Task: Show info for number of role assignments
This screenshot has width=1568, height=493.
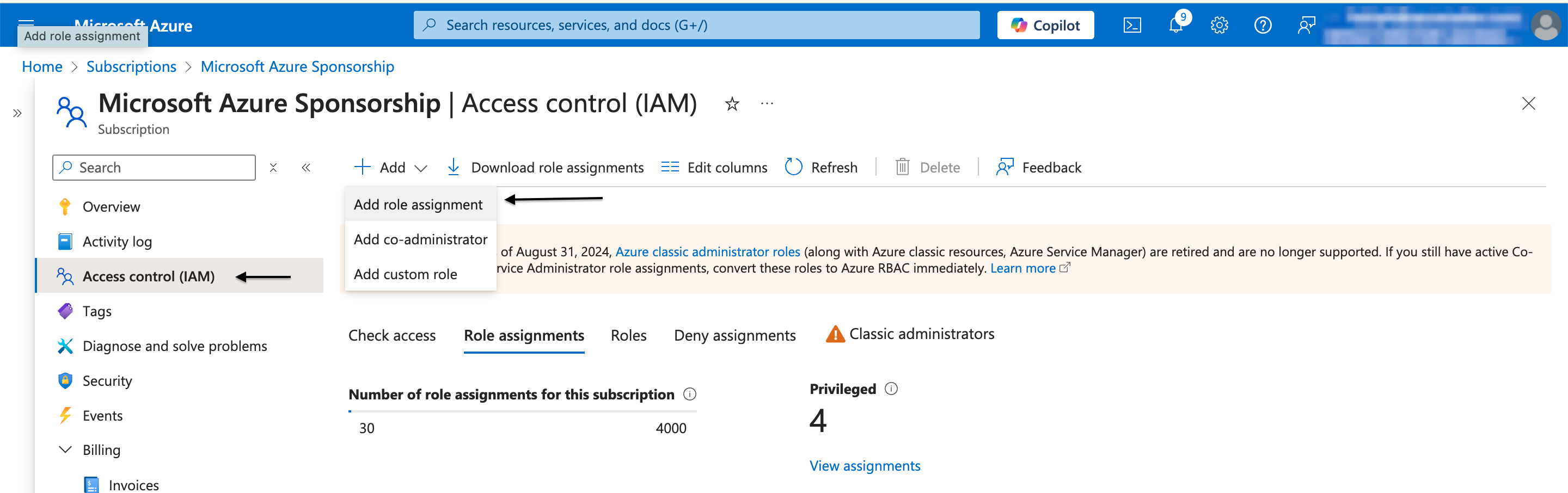Action: click(689, 395)
